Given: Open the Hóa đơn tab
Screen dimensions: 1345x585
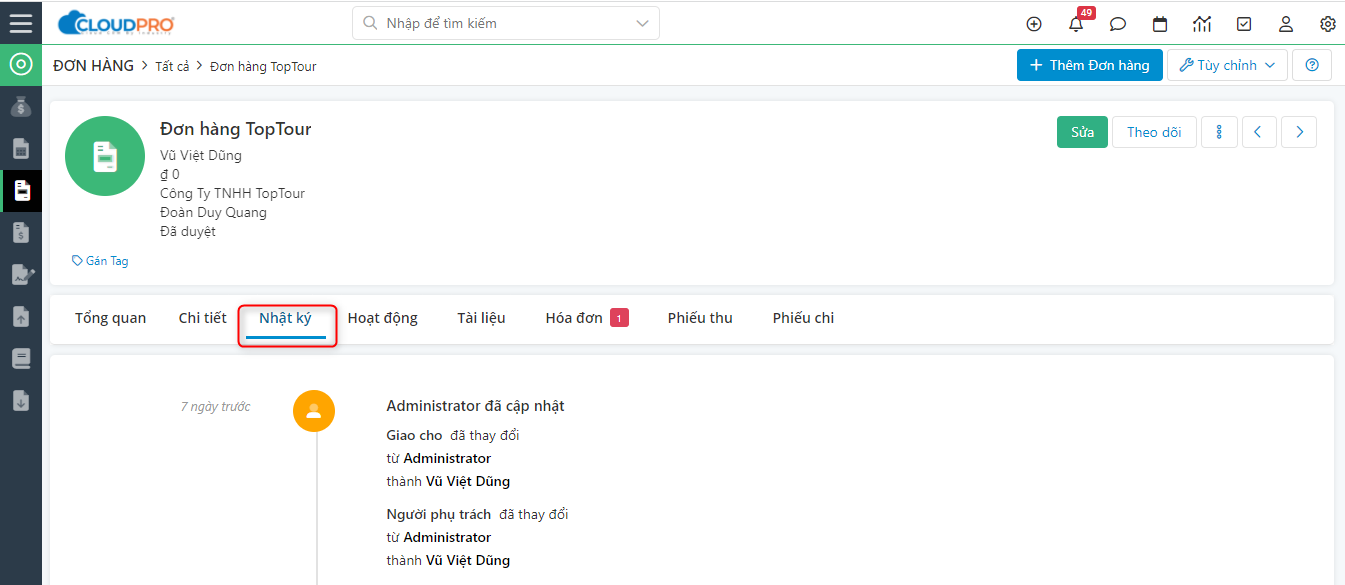Looking at the screenshot, I should tap(587, 318).
